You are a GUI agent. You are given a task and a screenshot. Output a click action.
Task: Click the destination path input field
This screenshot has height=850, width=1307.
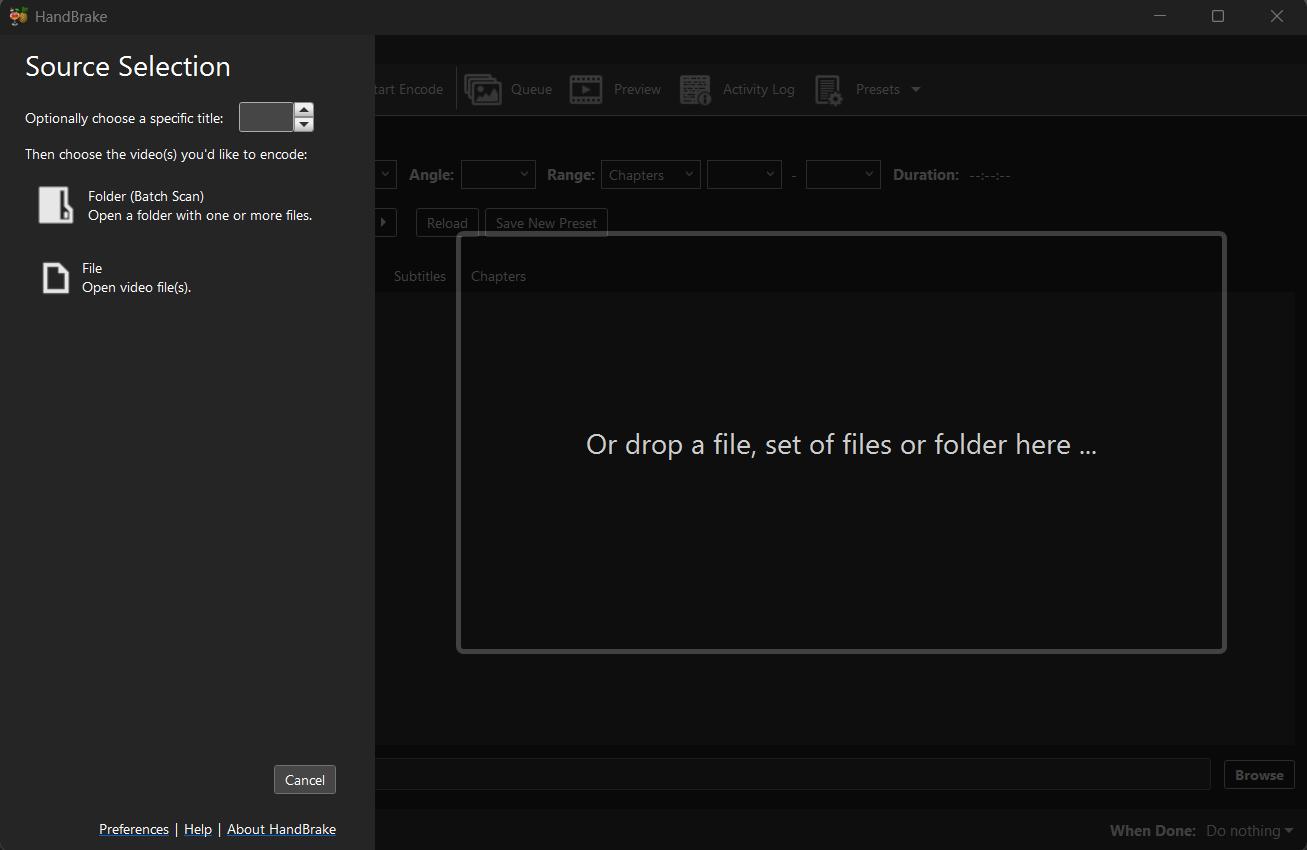(793, 774)
